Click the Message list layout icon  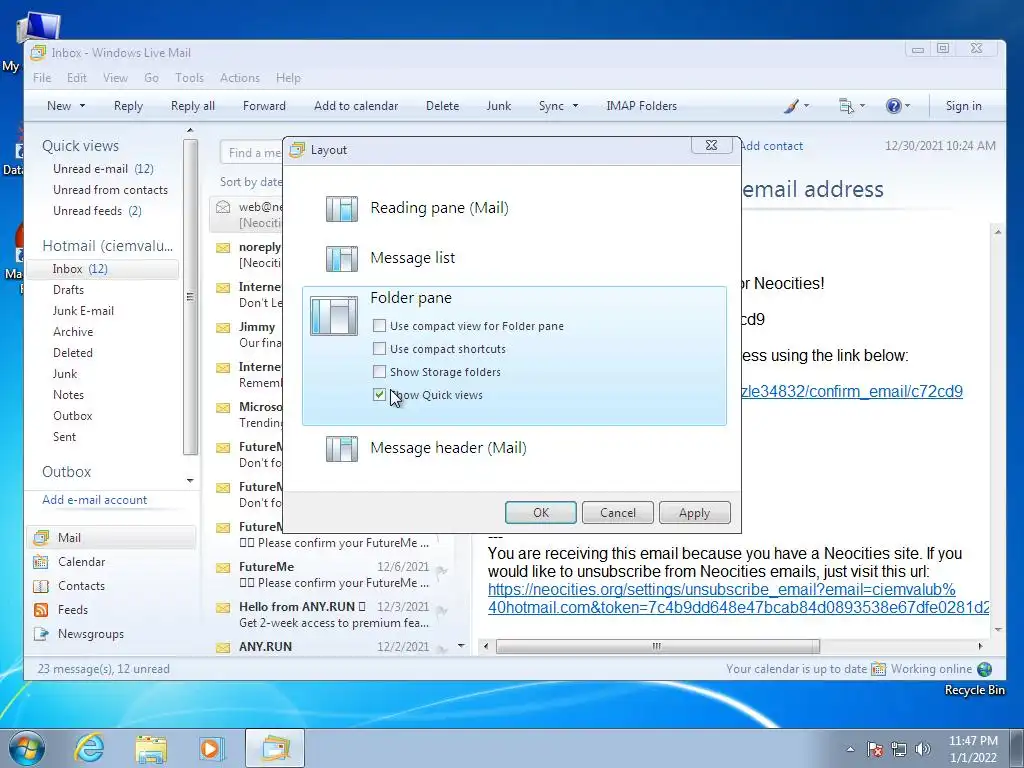pos(342,259)
